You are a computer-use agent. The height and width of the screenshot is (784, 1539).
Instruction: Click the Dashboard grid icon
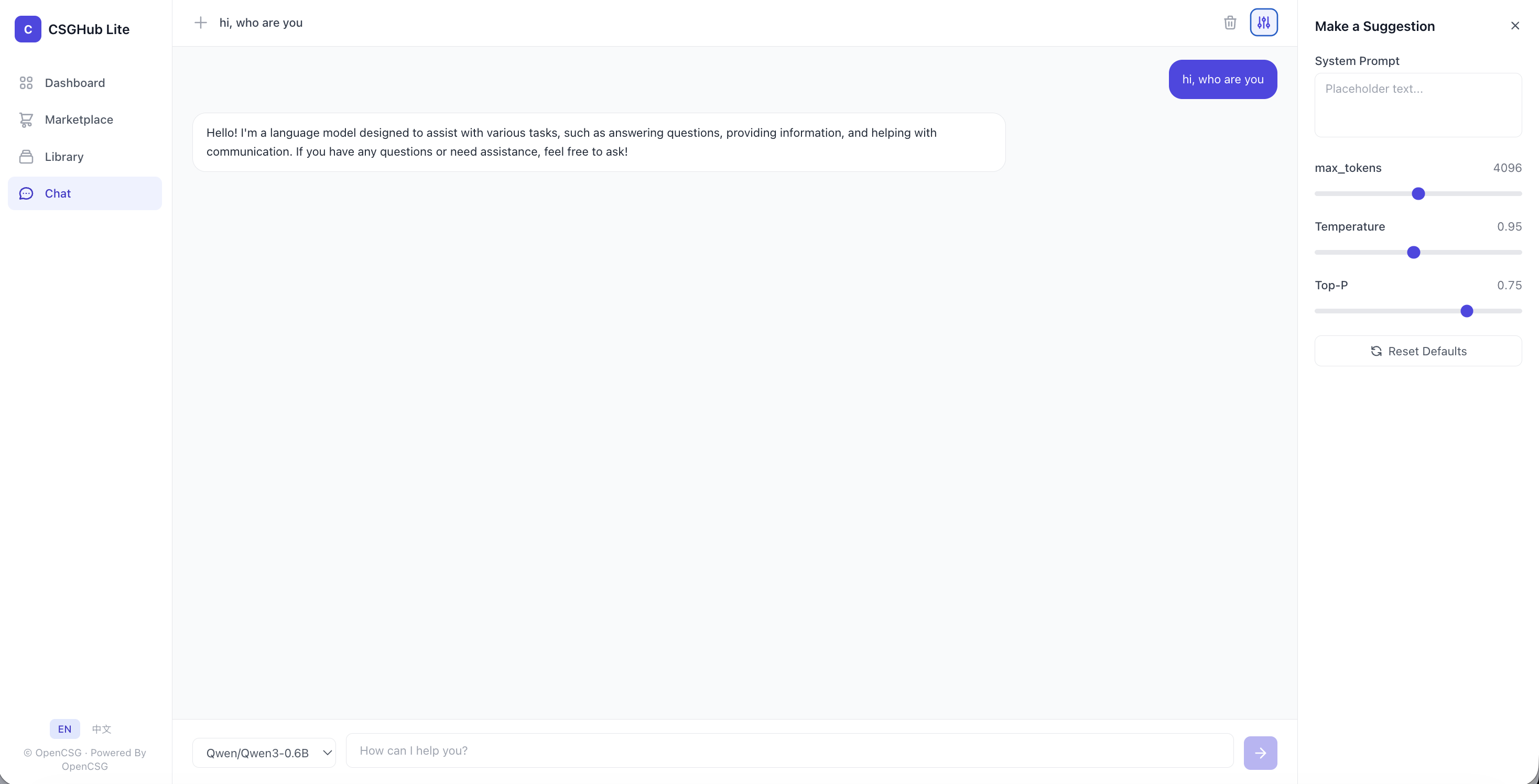[26, 83]
